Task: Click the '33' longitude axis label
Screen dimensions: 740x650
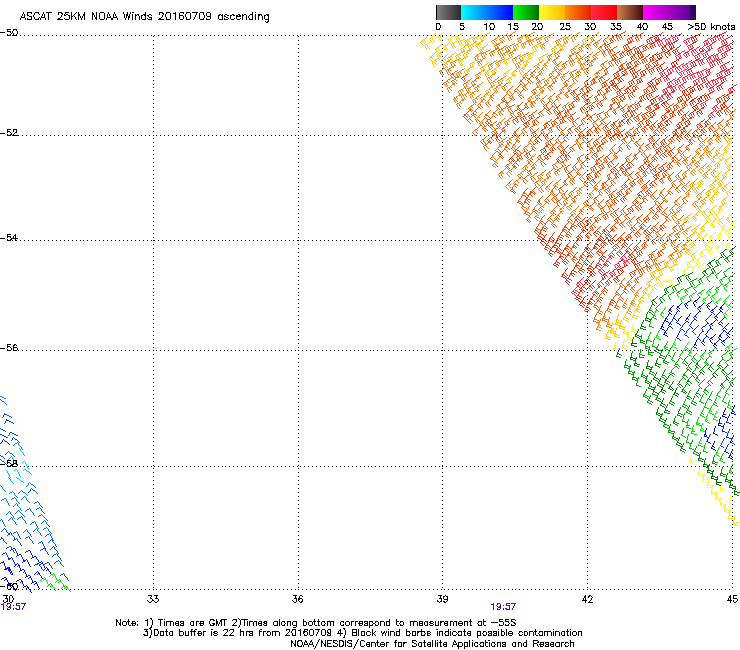Action: (x=153, y=599)
